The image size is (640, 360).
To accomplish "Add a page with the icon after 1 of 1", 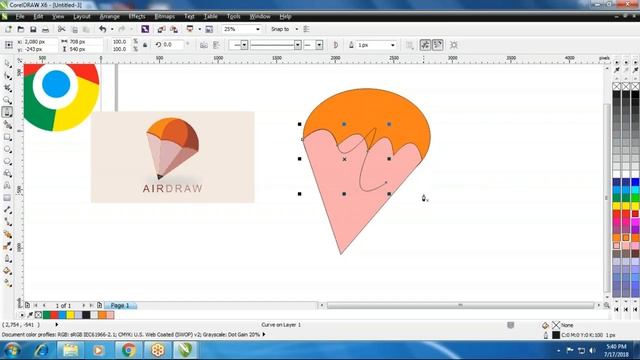I will 99,305.
